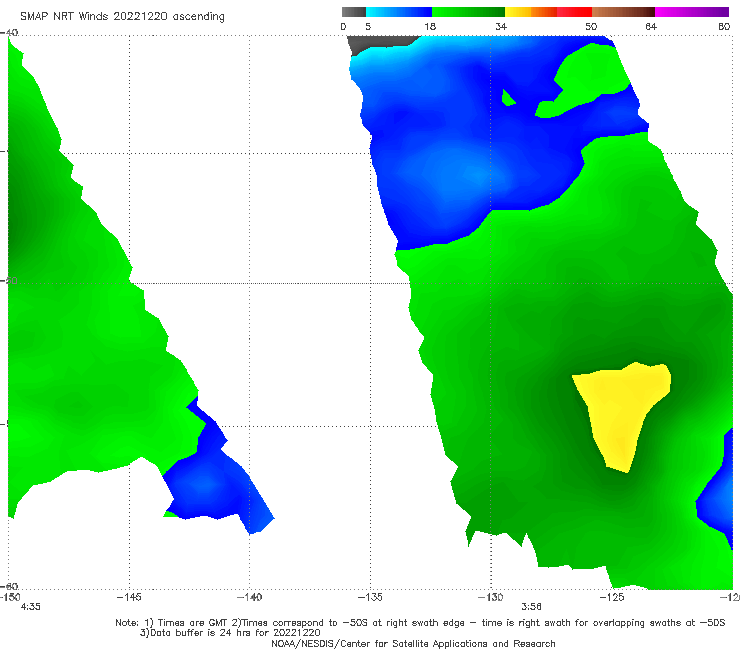
Task: Select the magenta-purple segment of the color bar
Action: [x=692, y=12]
